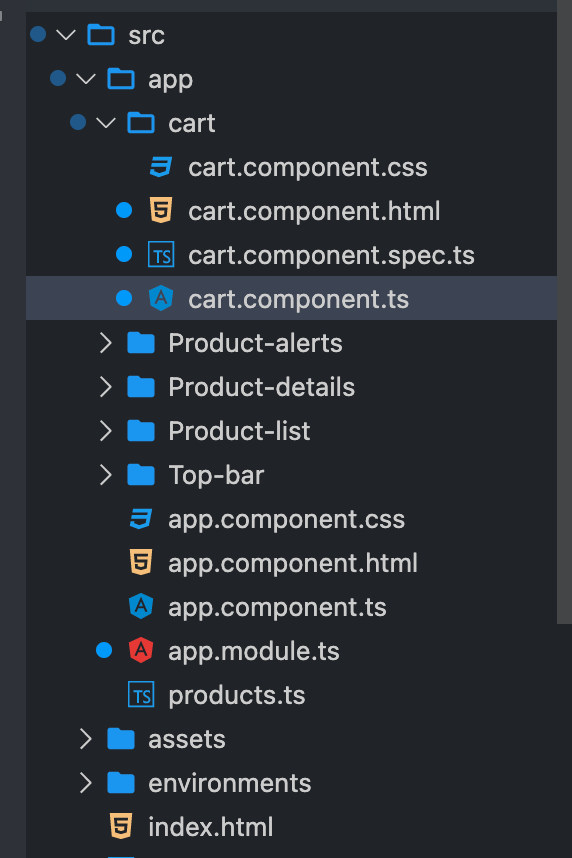Open app.component.html file
The height and width of the screenshot is (858, 572).
(x=293, y=564)
